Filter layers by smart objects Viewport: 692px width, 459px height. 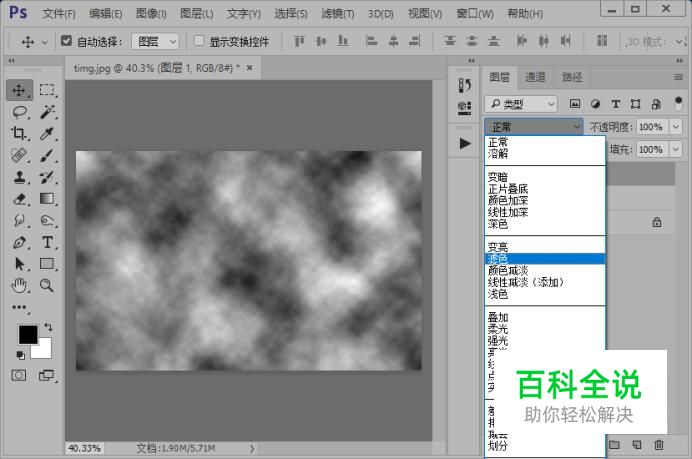pos(656,104)
